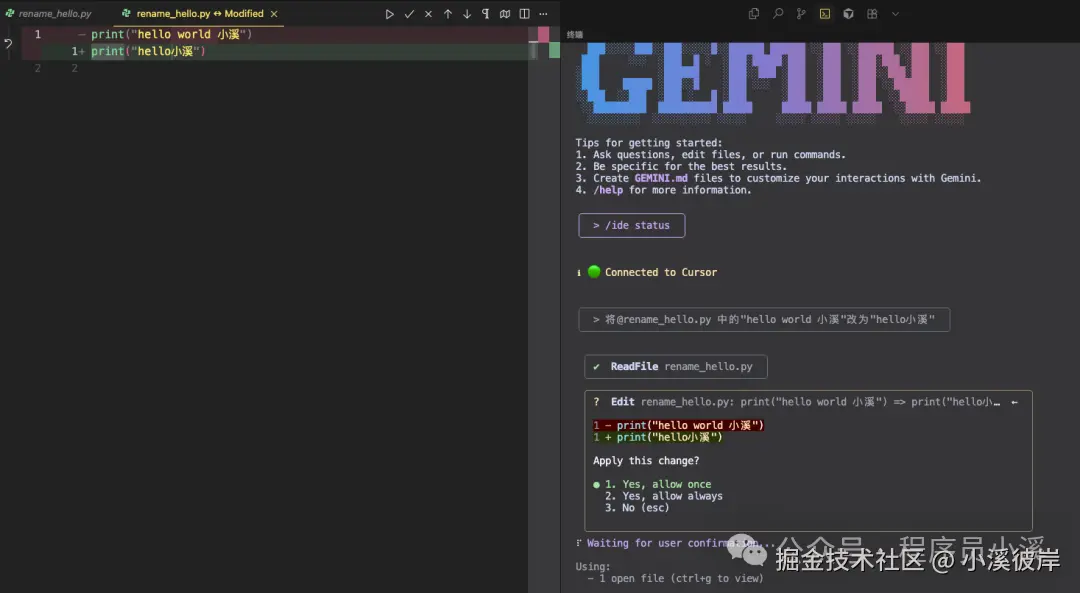Viewport: 1080px width, 593px height.
Task: Go to next change with down arrow
Action: pyautogui.click(x=467, y=14)
